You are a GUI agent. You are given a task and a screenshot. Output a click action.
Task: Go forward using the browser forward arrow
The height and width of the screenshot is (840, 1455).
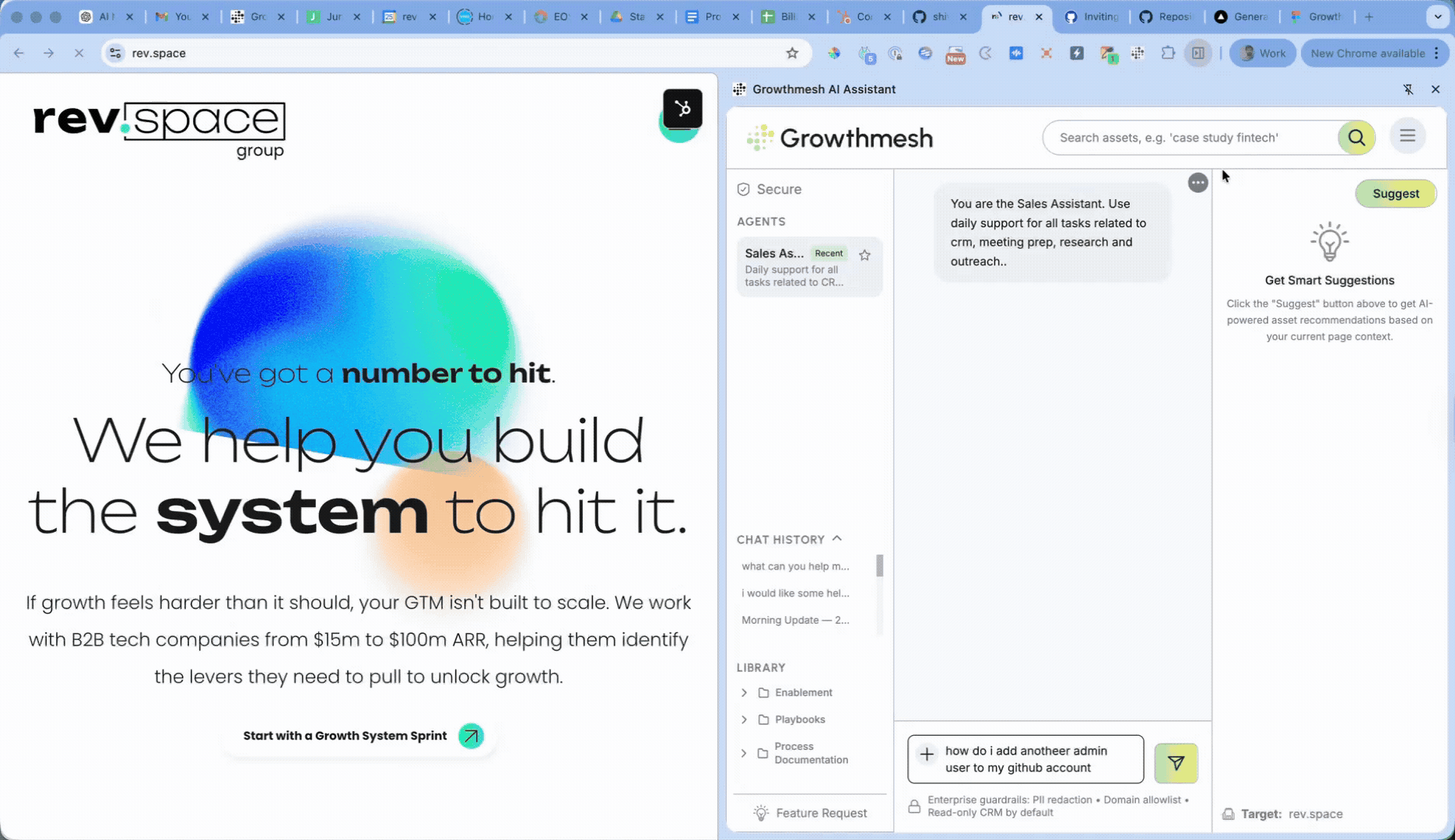click(x=49, y=53)
